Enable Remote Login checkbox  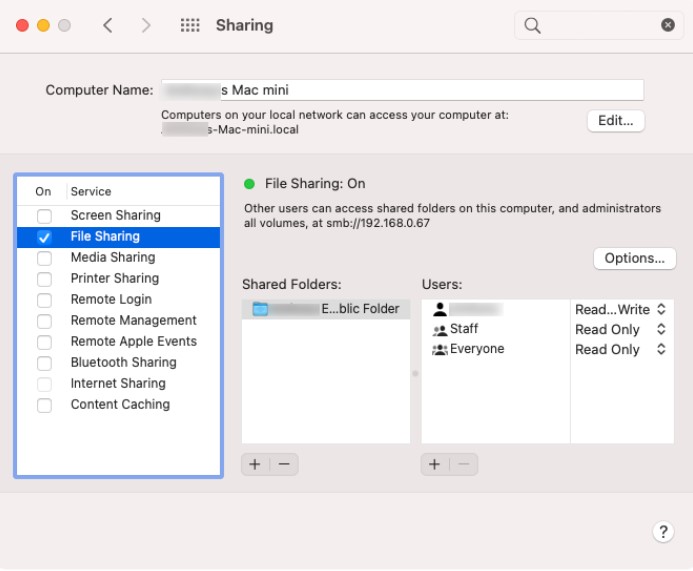(x=44, y=300)
